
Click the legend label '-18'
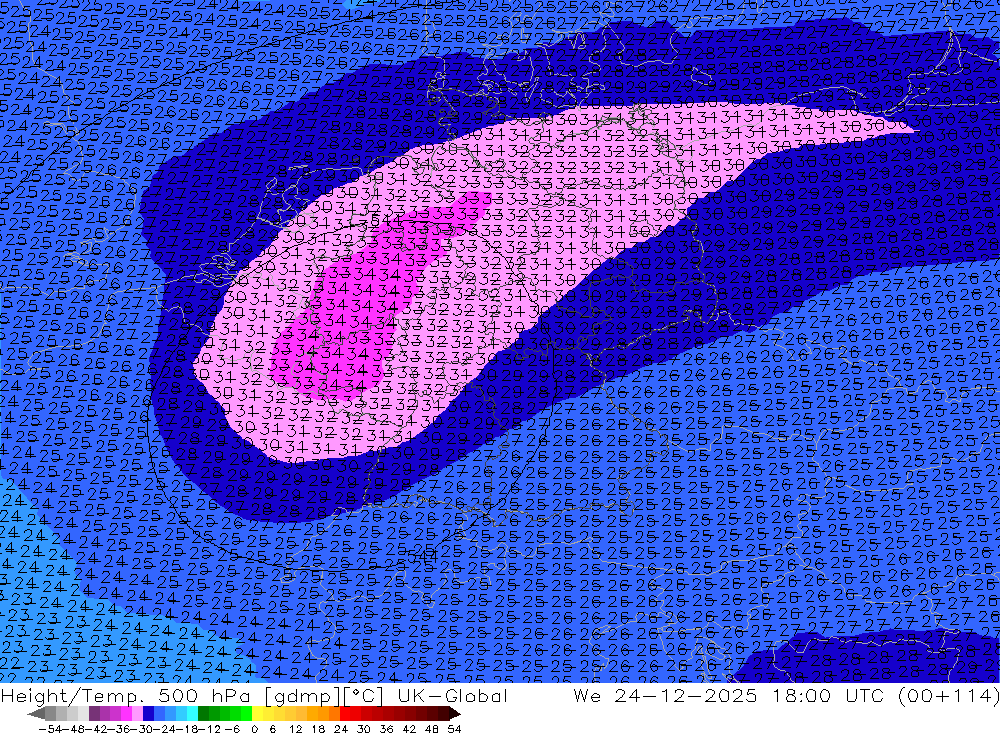tap(189, 729)
